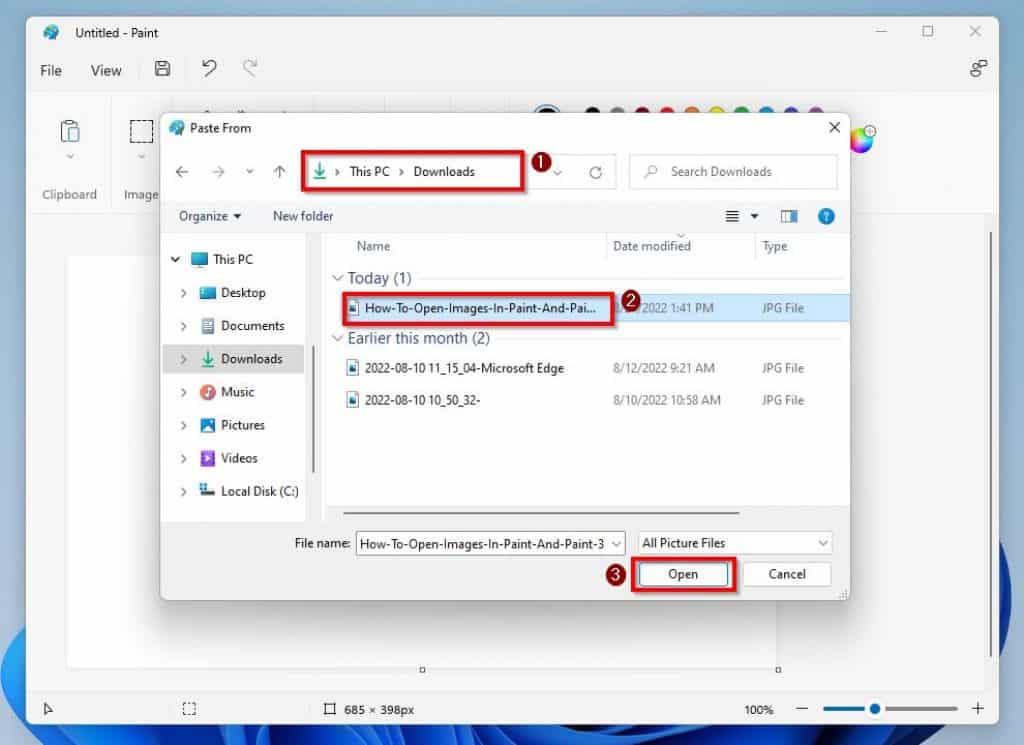The height and width of the screenshot is (745, 1024).
Task: Open the View menu in Paint
Action: pyautogui.click(x=106, y=71)
